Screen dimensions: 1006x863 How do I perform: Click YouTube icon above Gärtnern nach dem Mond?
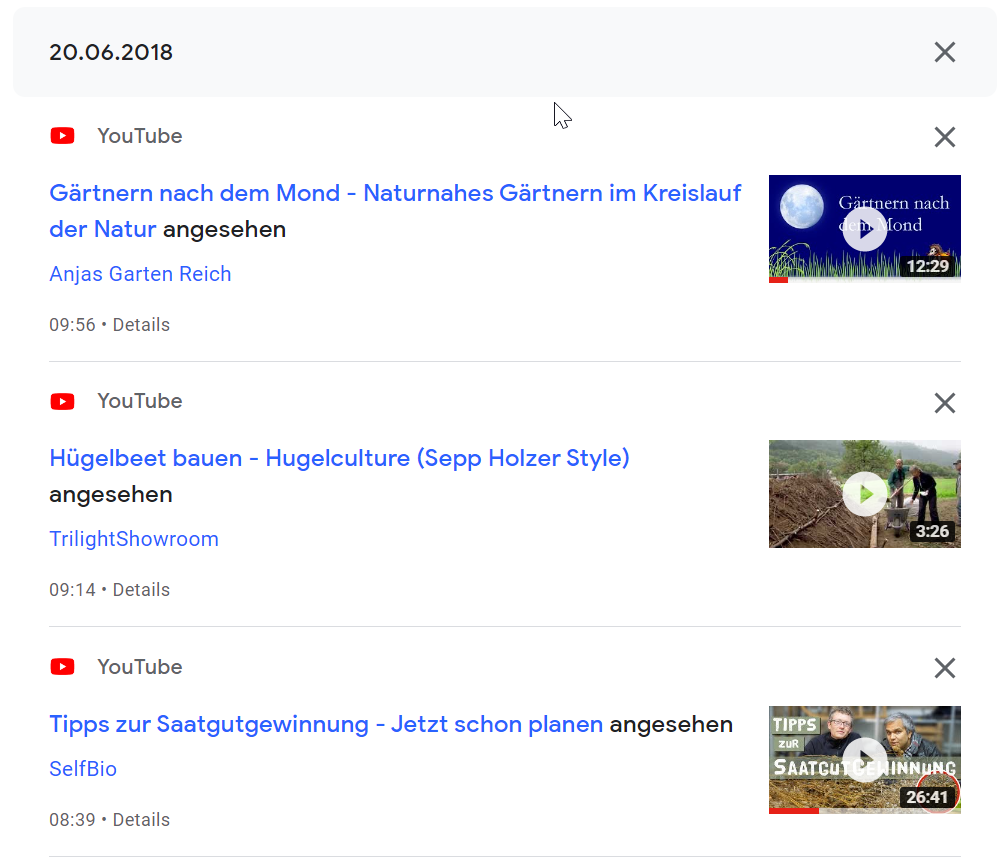click(62, 136)
